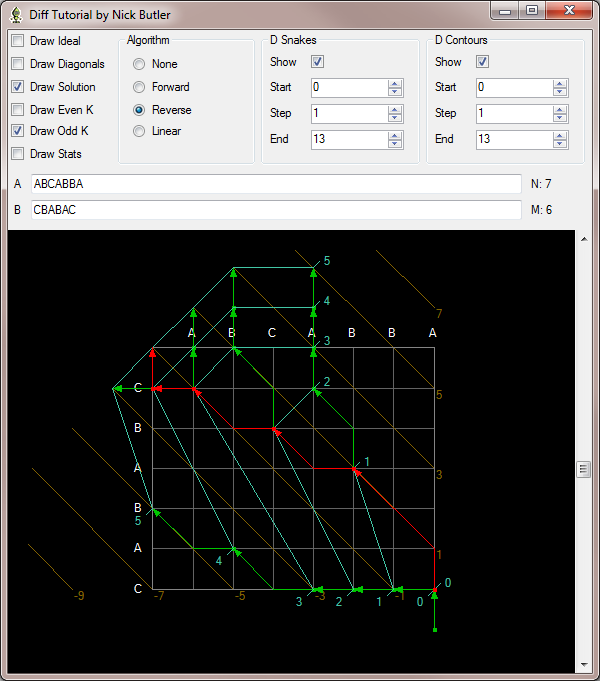600x681 pixels.
Task: Minimize the Diff Tutorial window
Action: [x=505, y=11]
